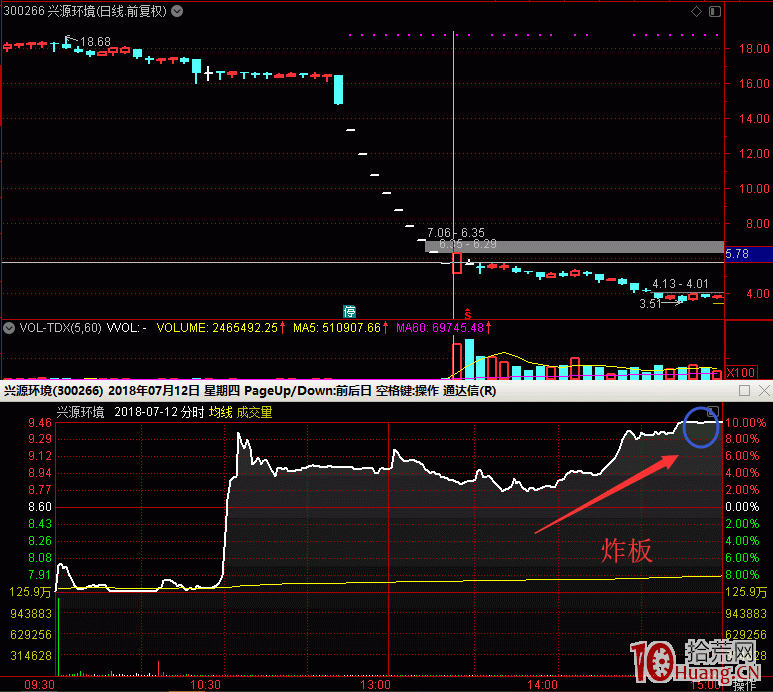Click the small popup icon in the intraday chart
The image size is (773, 692).
click(x=713, y=412)
